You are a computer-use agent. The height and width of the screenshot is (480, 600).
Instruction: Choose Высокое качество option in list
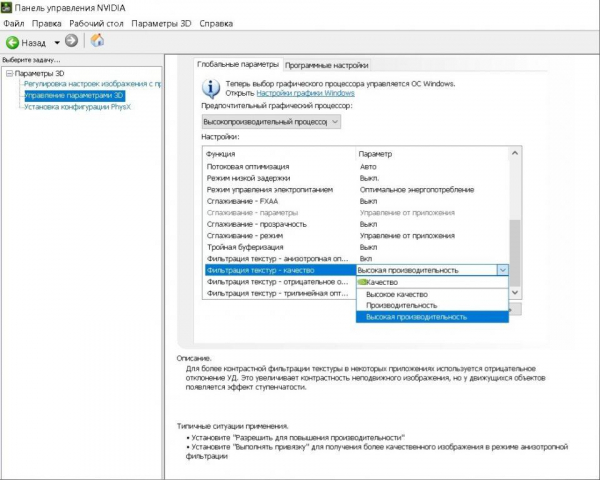pyautogui.click(x=432, y=294)
